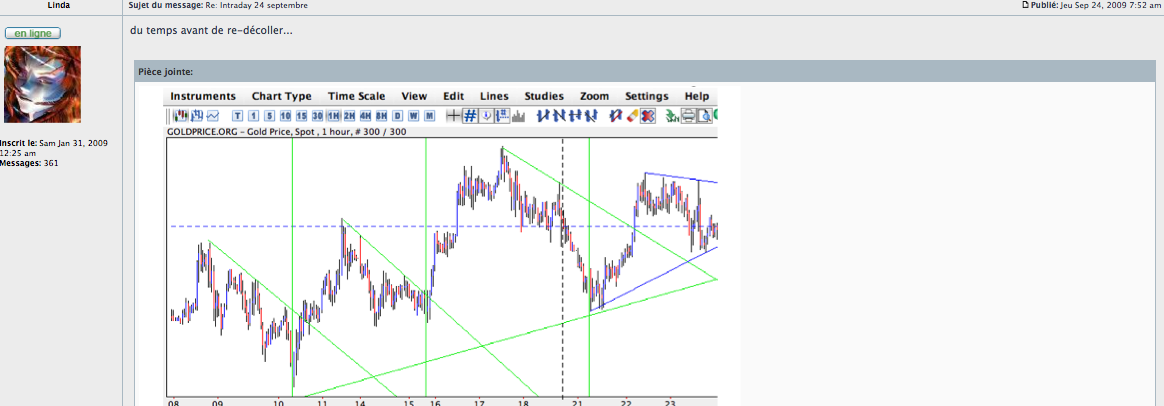Click the post icon beside Publié
Image resolution: width=1164 pixels, height=406 pixels.
coord(1025,5)
